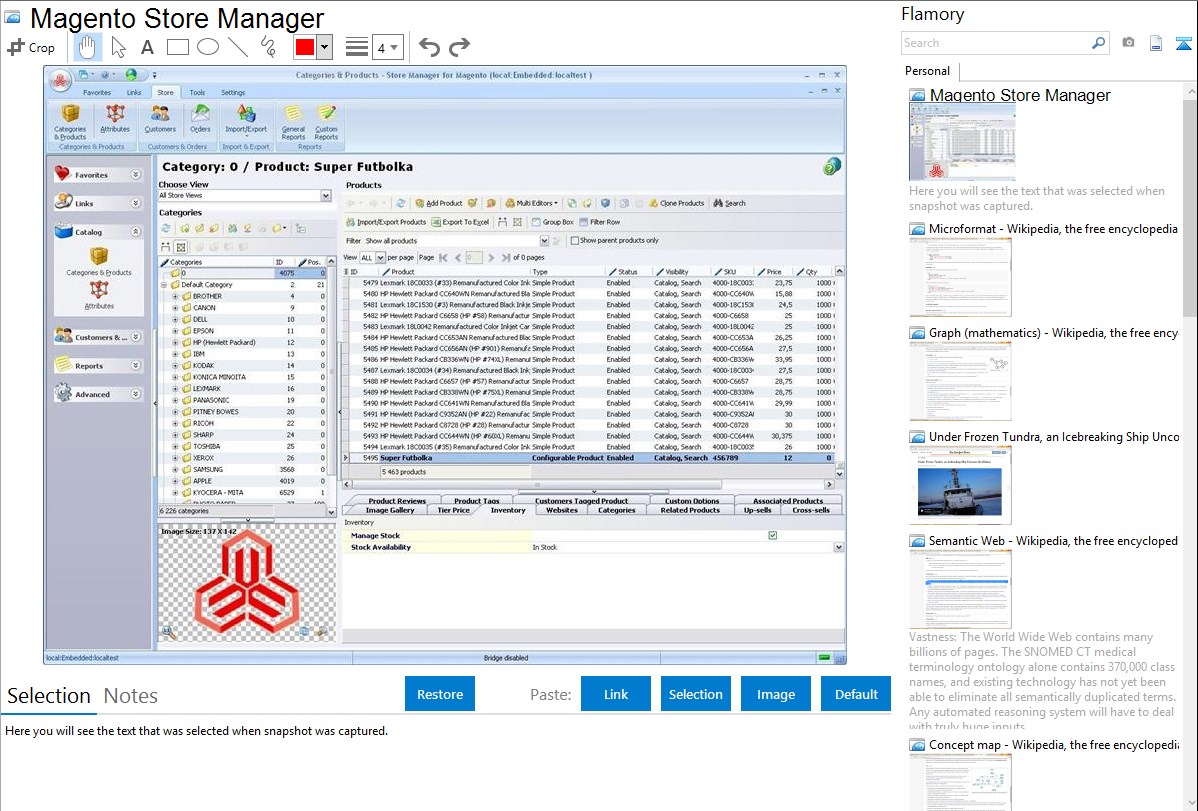This screenshot has height=811, width=1198.
Task: Click the Attributes icon in Catalog sidebar
Action: pos(99,294)
